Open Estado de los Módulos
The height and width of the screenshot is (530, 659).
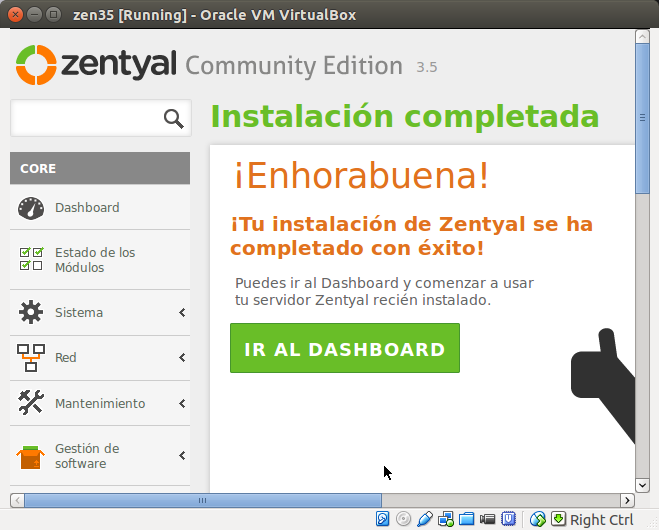100,260
